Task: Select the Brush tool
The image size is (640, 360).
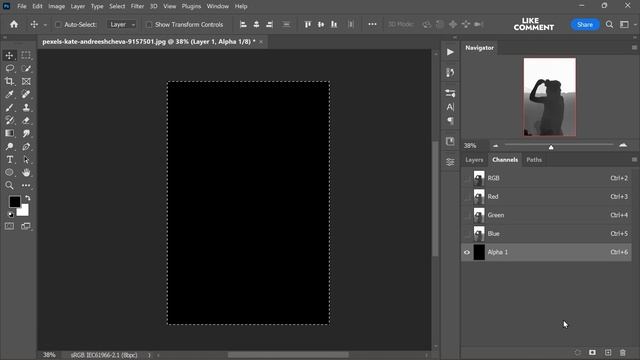Action: 9,107
